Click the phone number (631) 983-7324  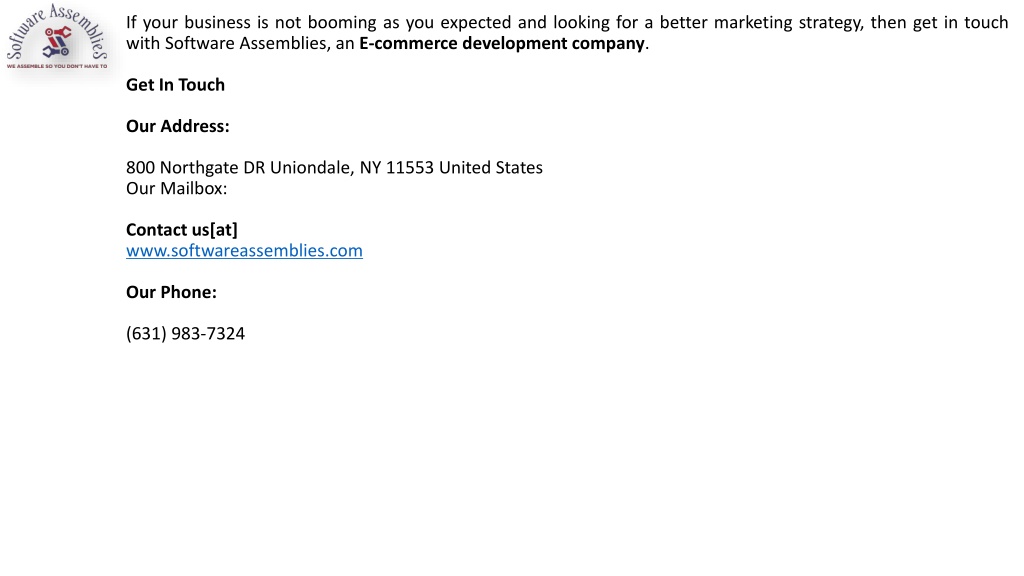pyautogui.click(x=185, y=334)
